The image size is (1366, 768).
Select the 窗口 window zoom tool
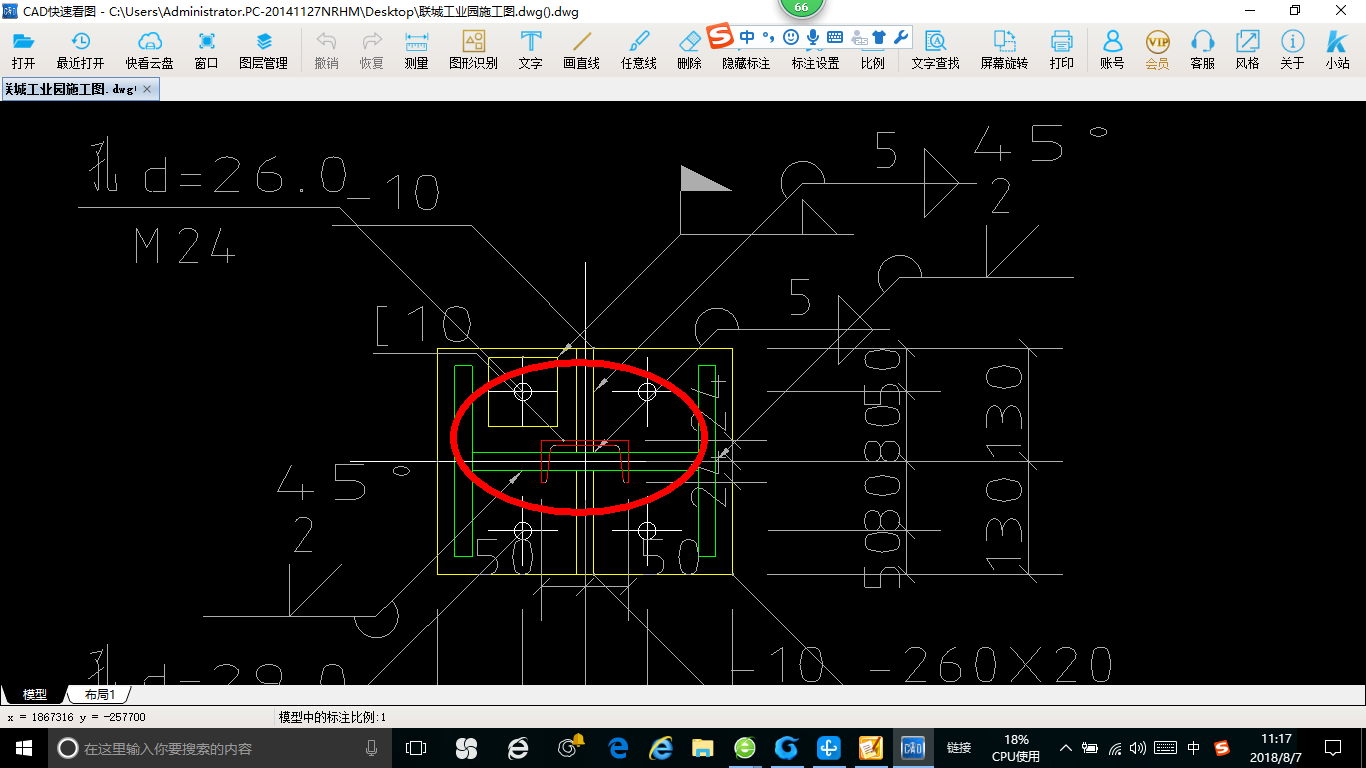(206, 49)
